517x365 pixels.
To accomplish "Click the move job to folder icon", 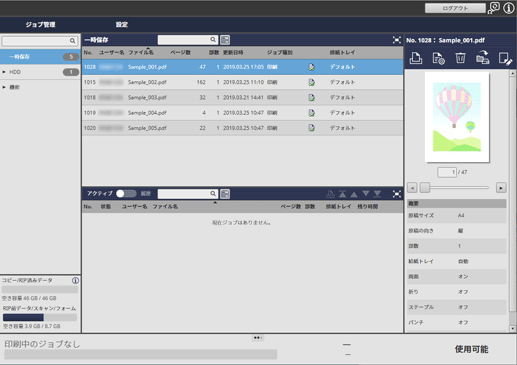I will point(482,57).
